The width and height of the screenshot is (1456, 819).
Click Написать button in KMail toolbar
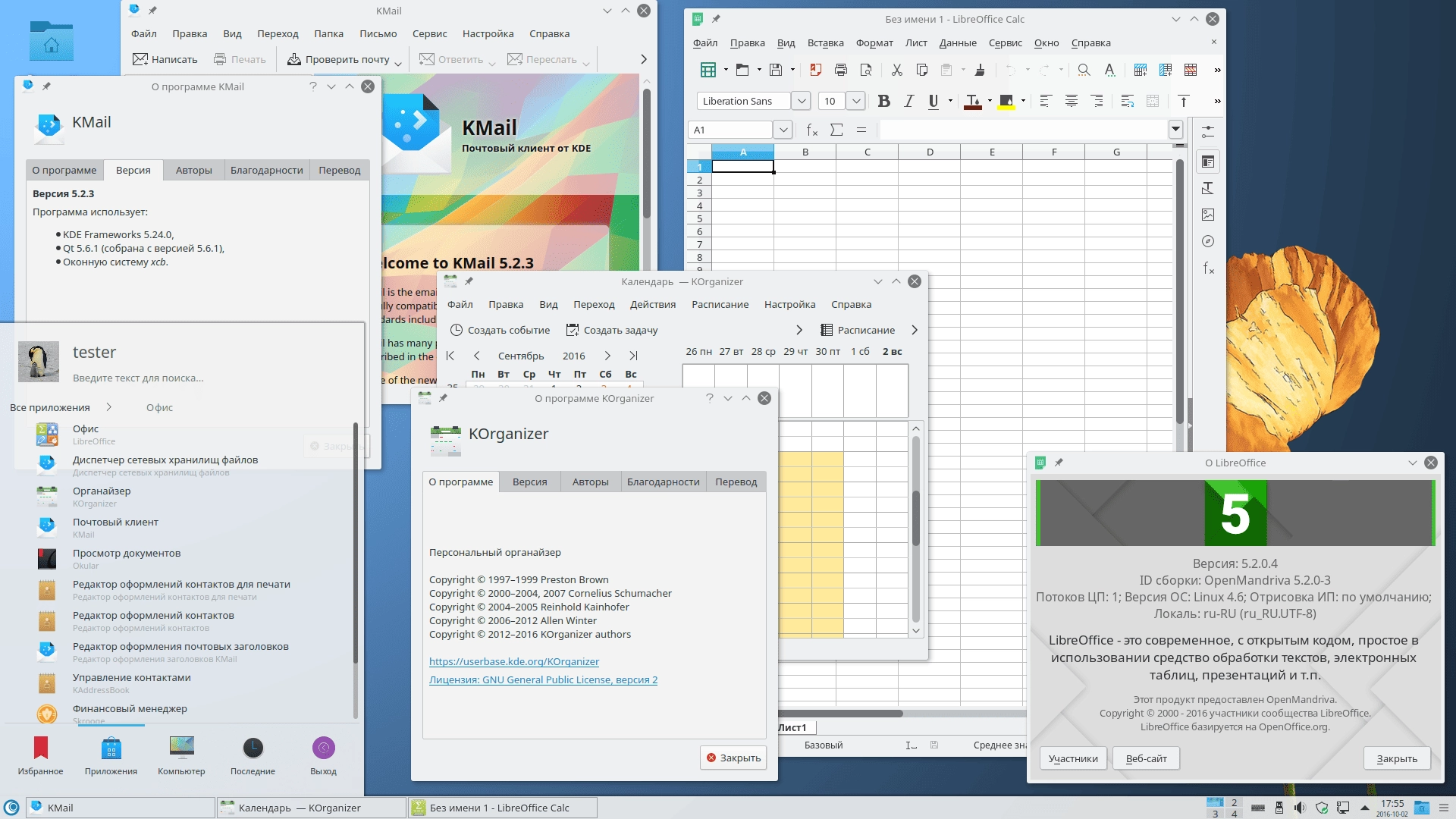pyautogui.click(x=165, y=59)
